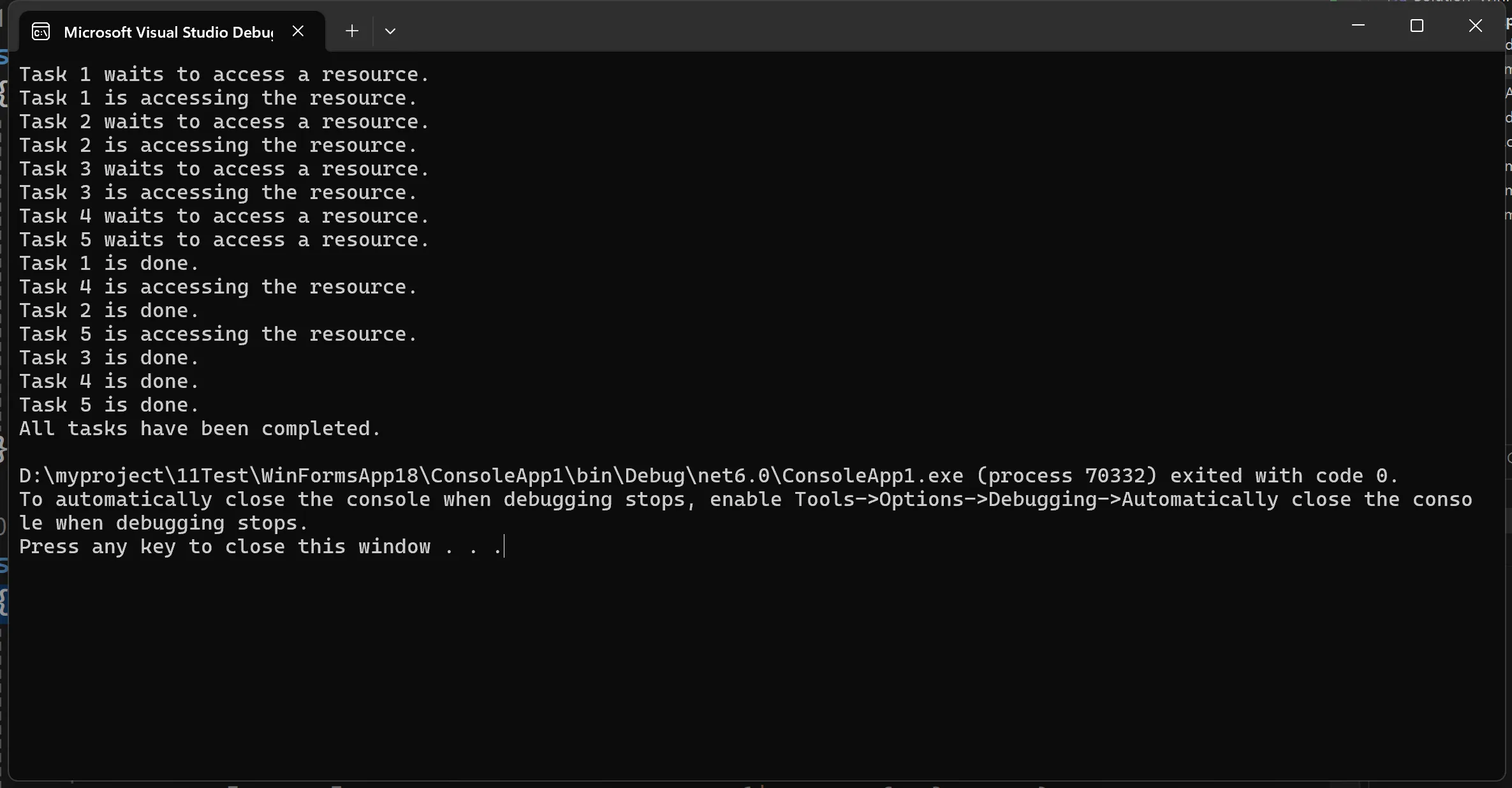
Task: Click the 'Task 2 is accessing the resource' line
Action: click(x=218, y=145)
